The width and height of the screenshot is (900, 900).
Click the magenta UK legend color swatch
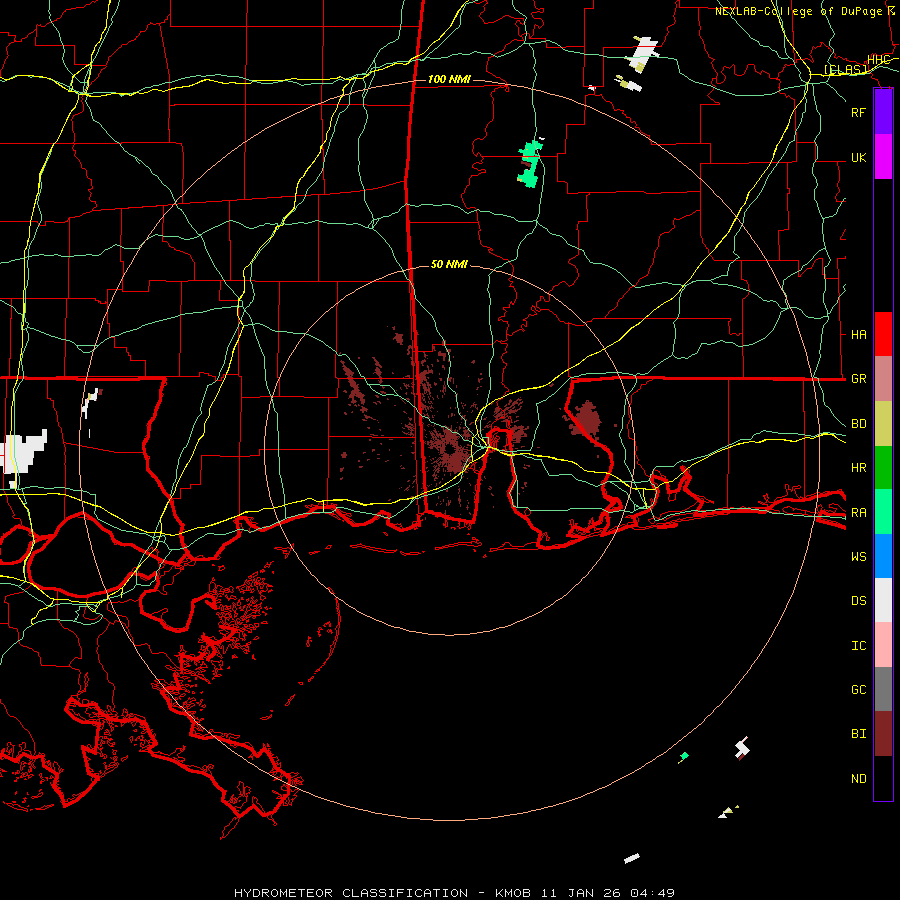point(883,157)
